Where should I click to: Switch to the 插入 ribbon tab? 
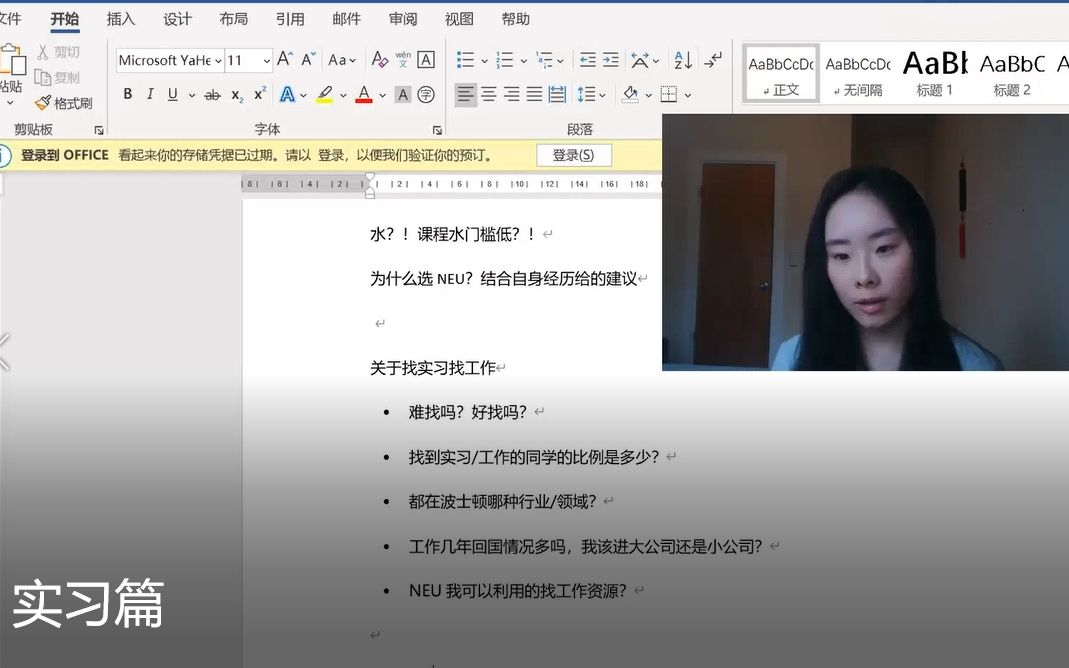[120, 18]
